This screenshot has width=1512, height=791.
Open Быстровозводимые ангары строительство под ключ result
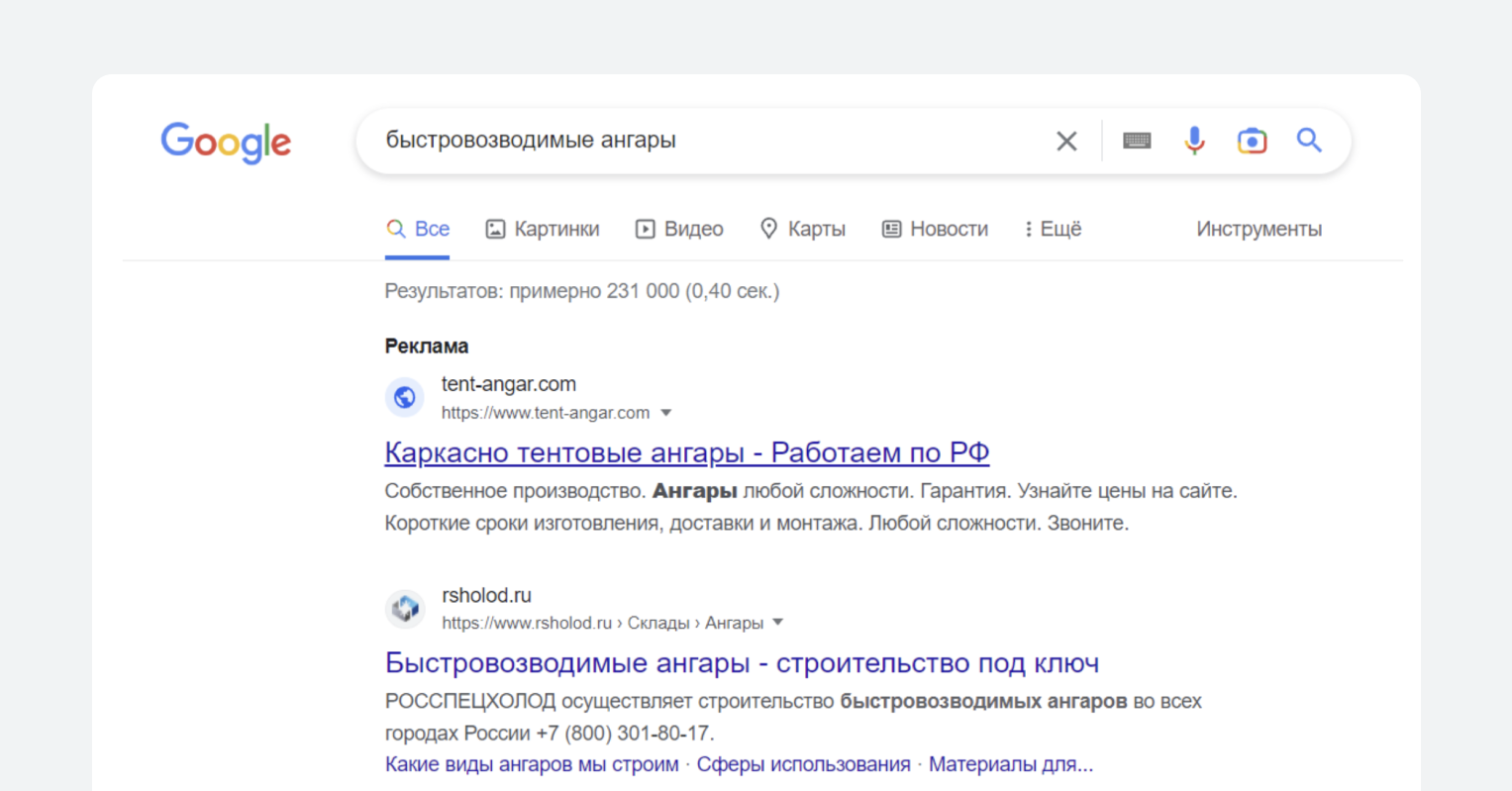coord(742,663)
